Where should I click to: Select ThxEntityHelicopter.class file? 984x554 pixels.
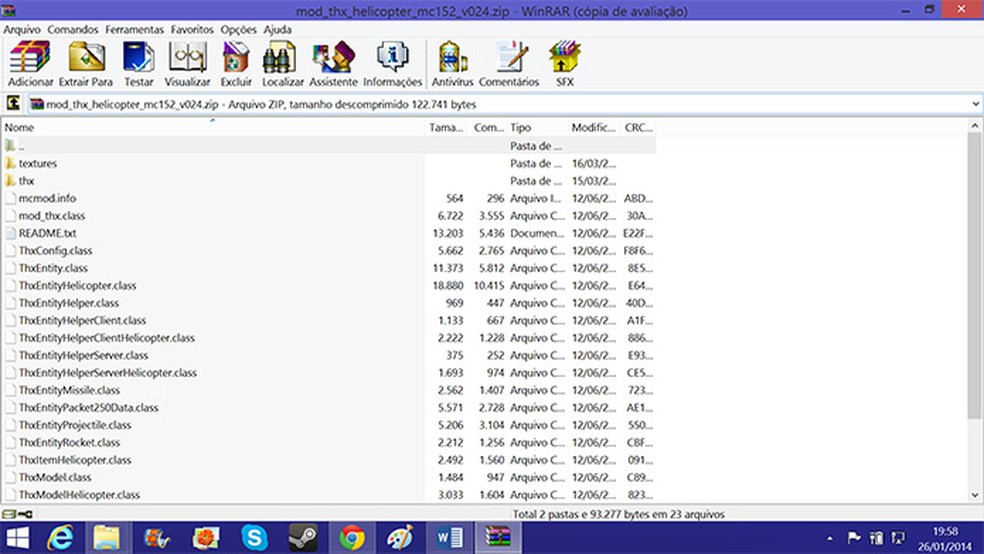(77, 285)
